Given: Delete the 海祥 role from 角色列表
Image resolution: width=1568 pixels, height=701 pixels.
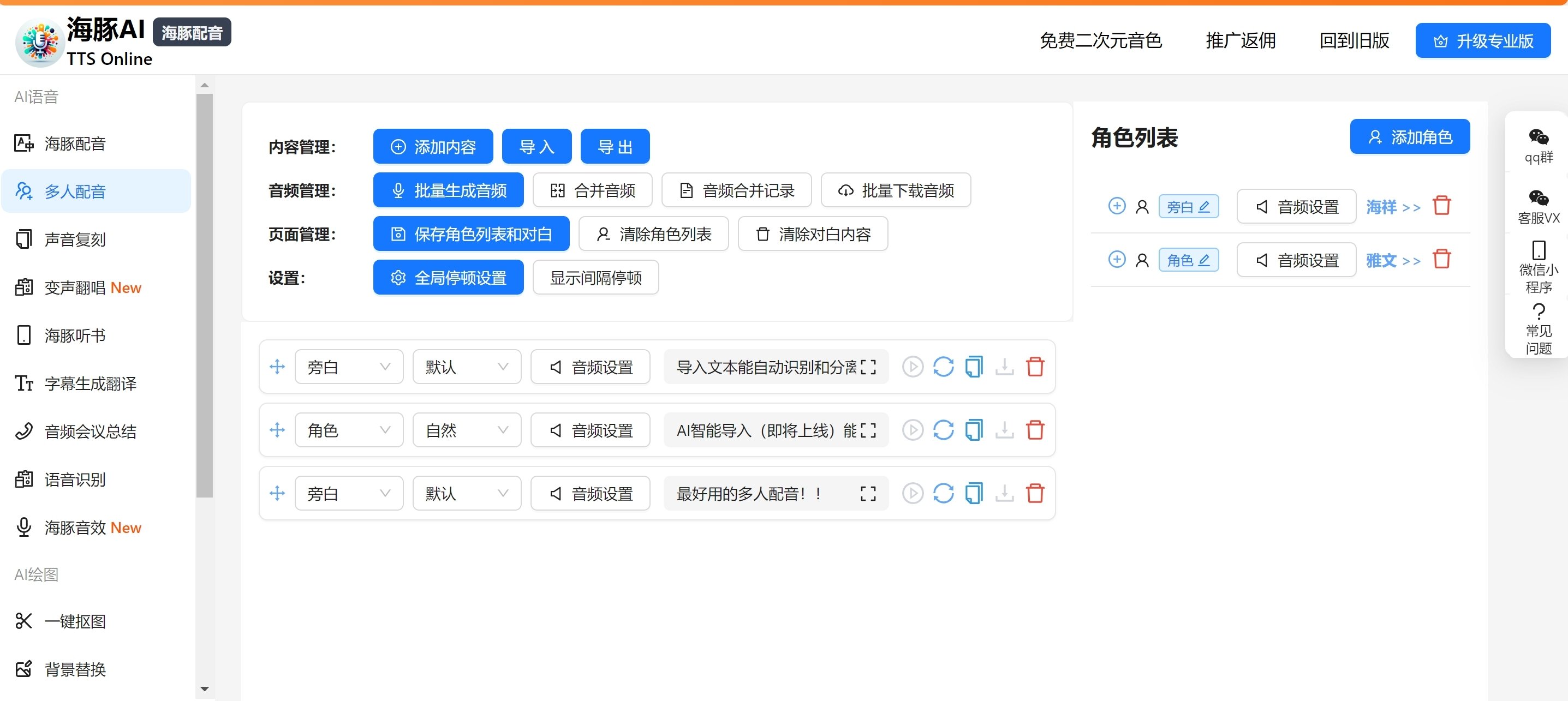Looking at the screenshot, I should [x=1441, y=206].
